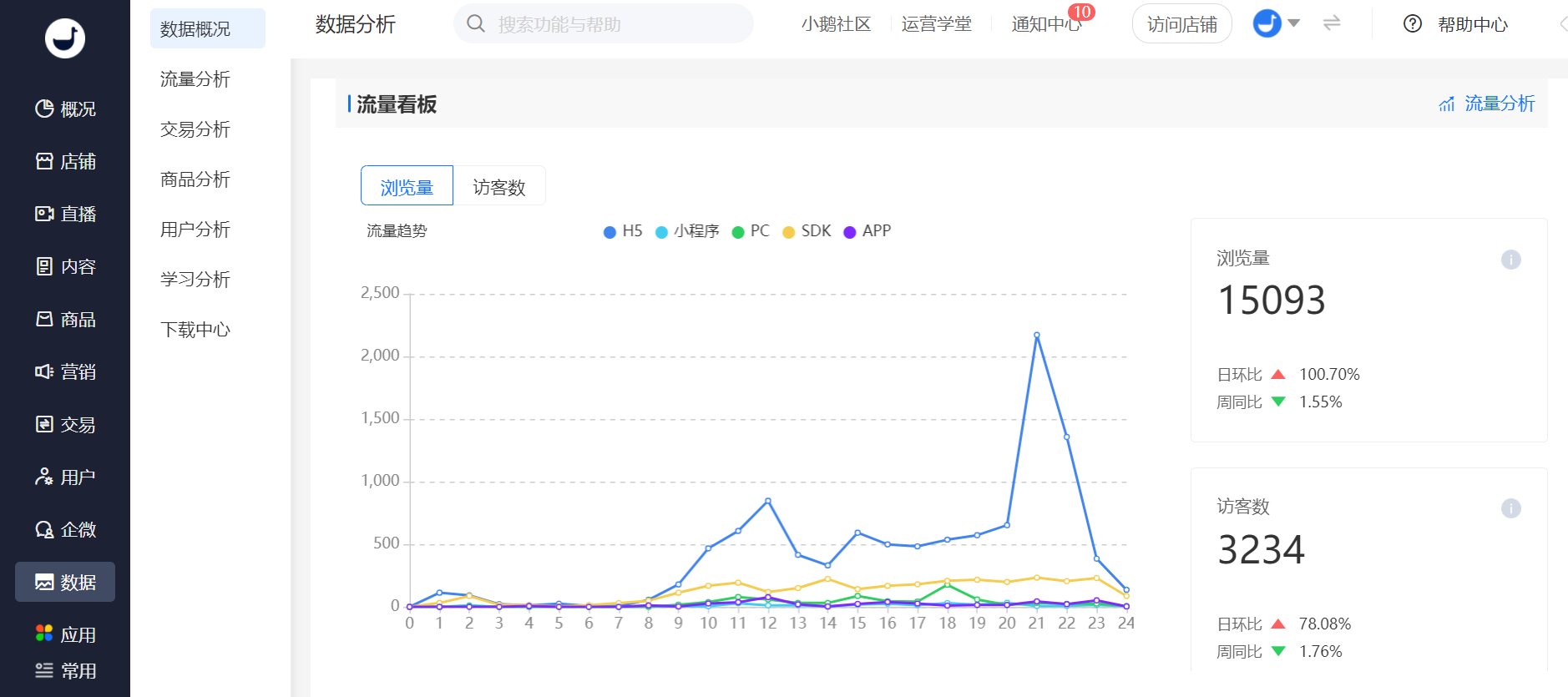Open the 营销 marketing sidebar icon
The height and width of the screenshot is (697, 1568).
point(44,371)
